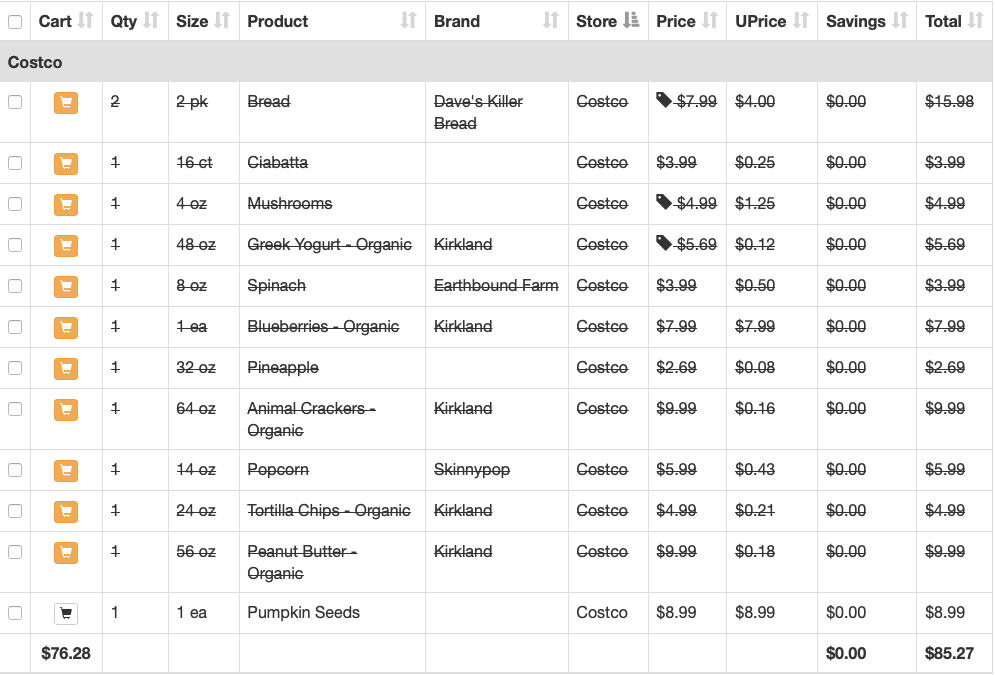The height and width of the screenshot is (675, 995).
Task: Click the orange cart icon for Bread
Action: pyautogui.click(x=66, y=103)
